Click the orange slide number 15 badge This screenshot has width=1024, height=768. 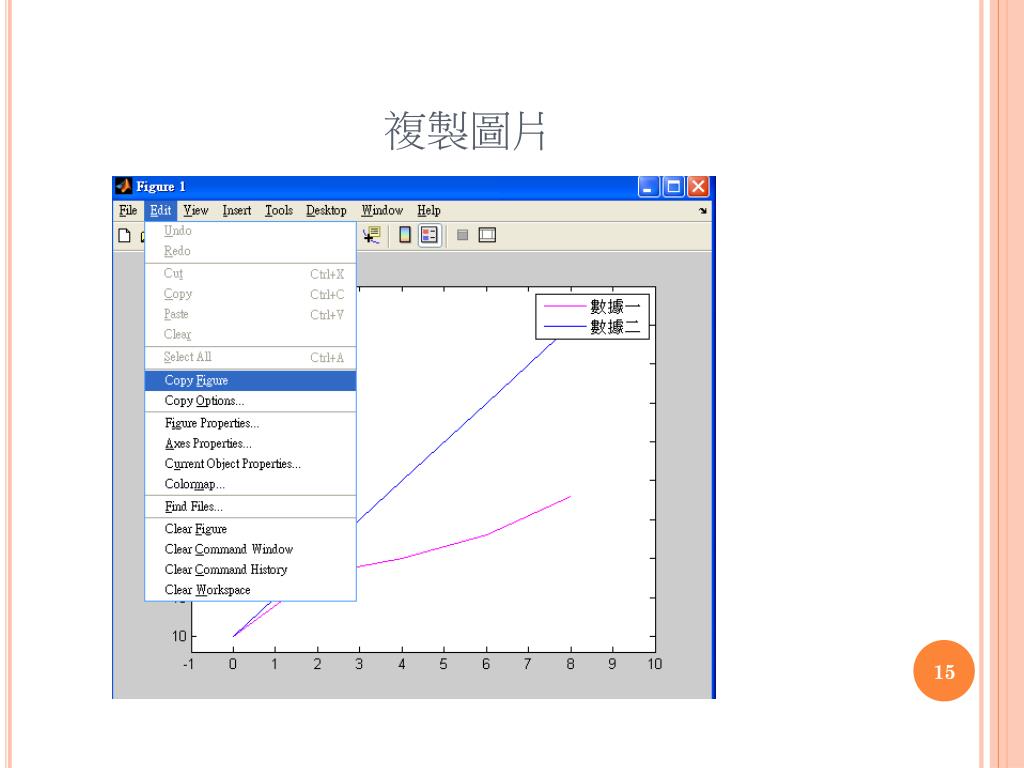coord(944,671)
